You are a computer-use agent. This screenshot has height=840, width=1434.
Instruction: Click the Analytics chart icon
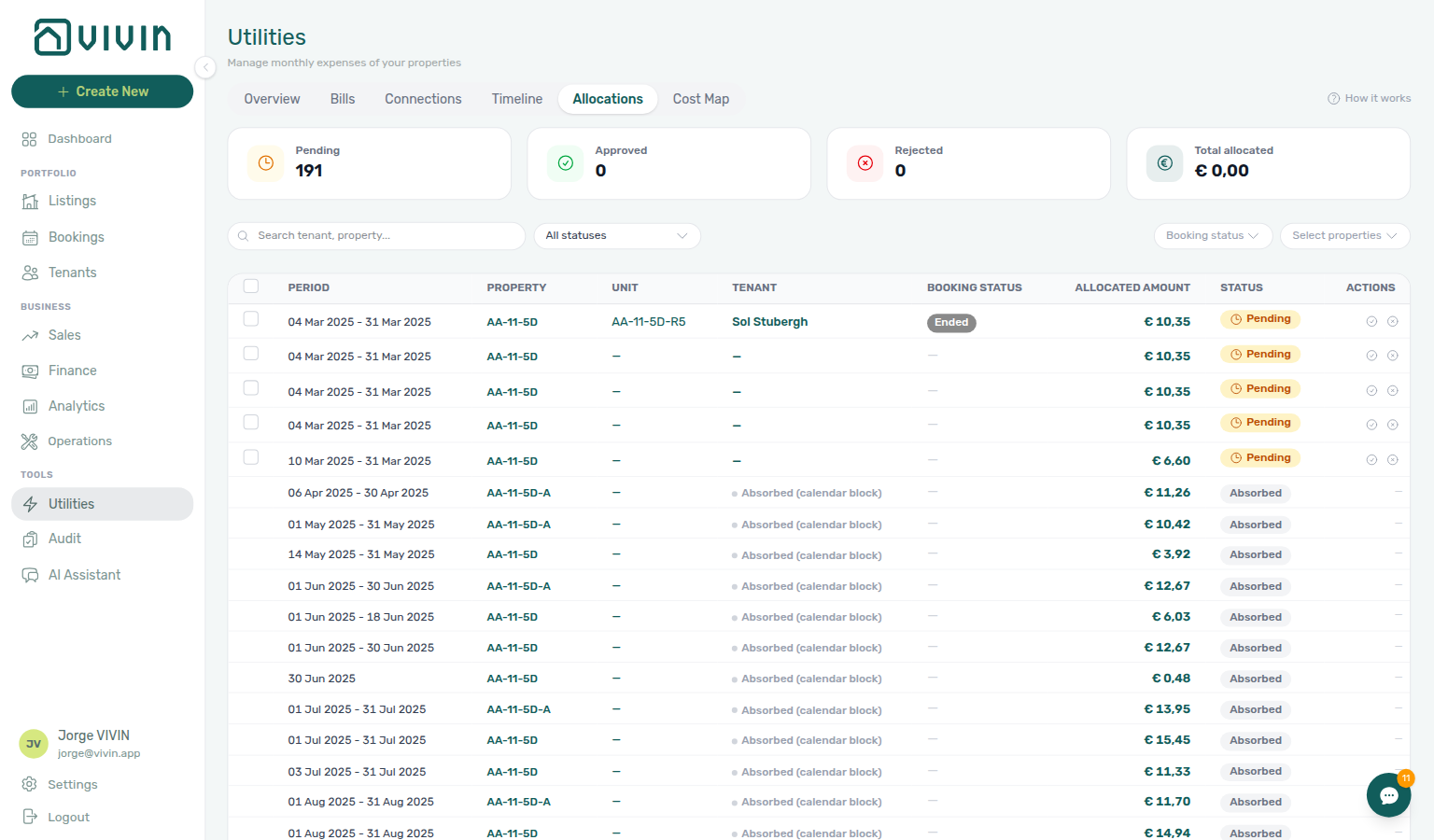point(30,406)
